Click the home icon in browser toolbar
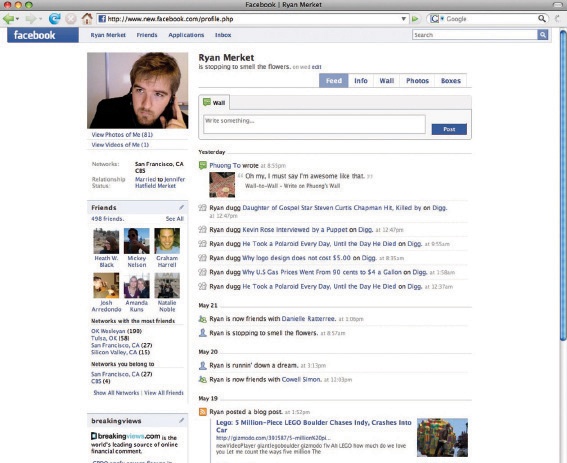Screen dimensions: 567x463 (x=87, y=18)
